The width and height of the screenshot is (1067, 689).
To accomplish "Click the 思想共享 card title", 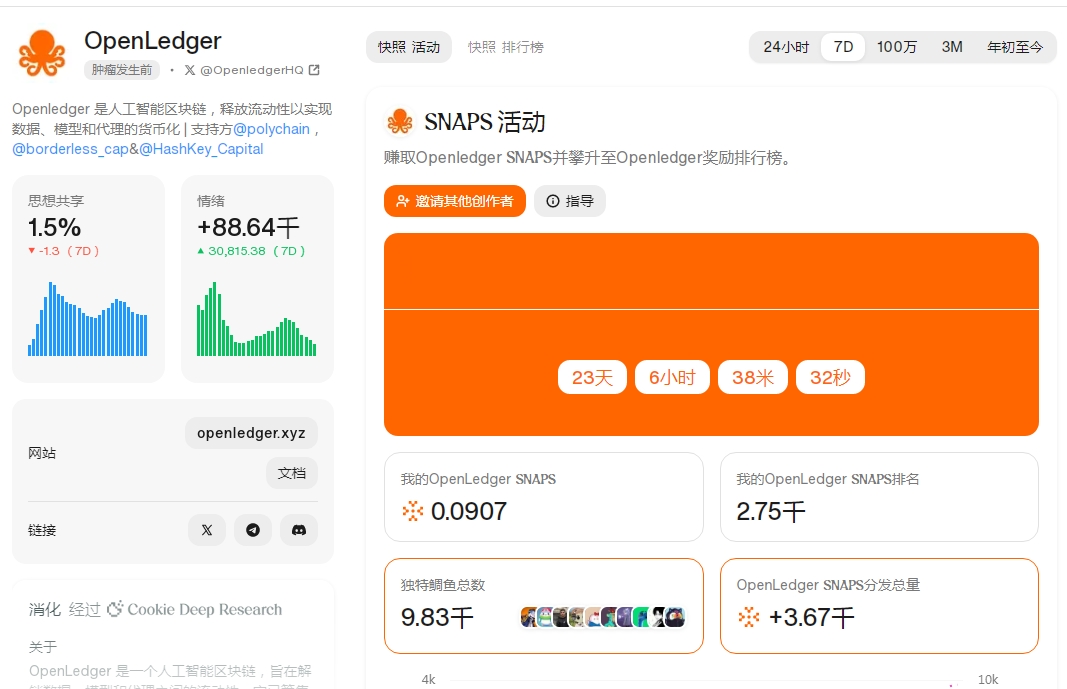I will pos(56,201).
